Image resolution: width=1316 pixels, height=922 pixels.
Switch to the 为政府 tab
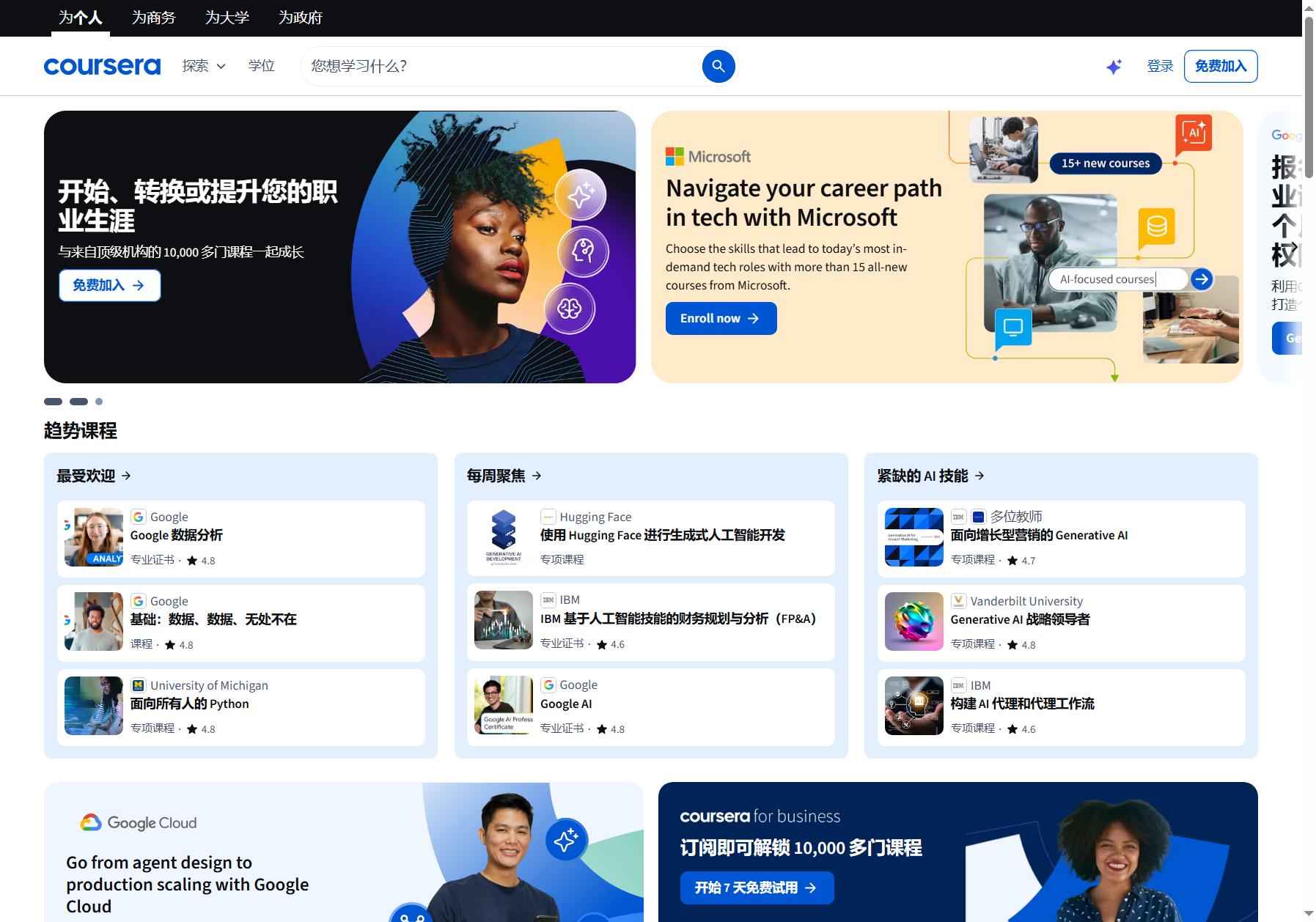point(301,18)
